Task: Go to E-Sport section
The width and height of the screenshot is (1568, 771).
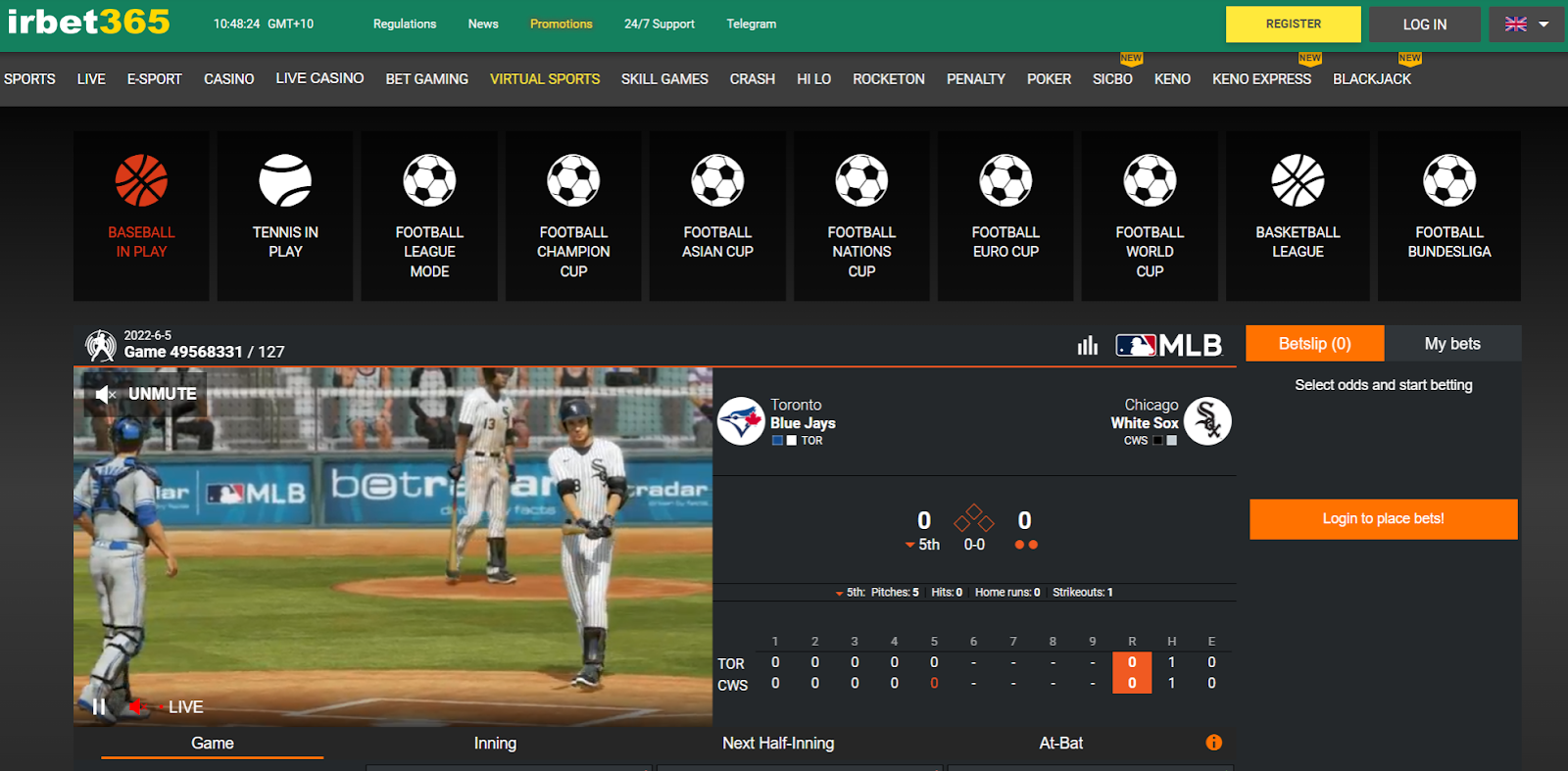Action: click(x=155, y=78)
